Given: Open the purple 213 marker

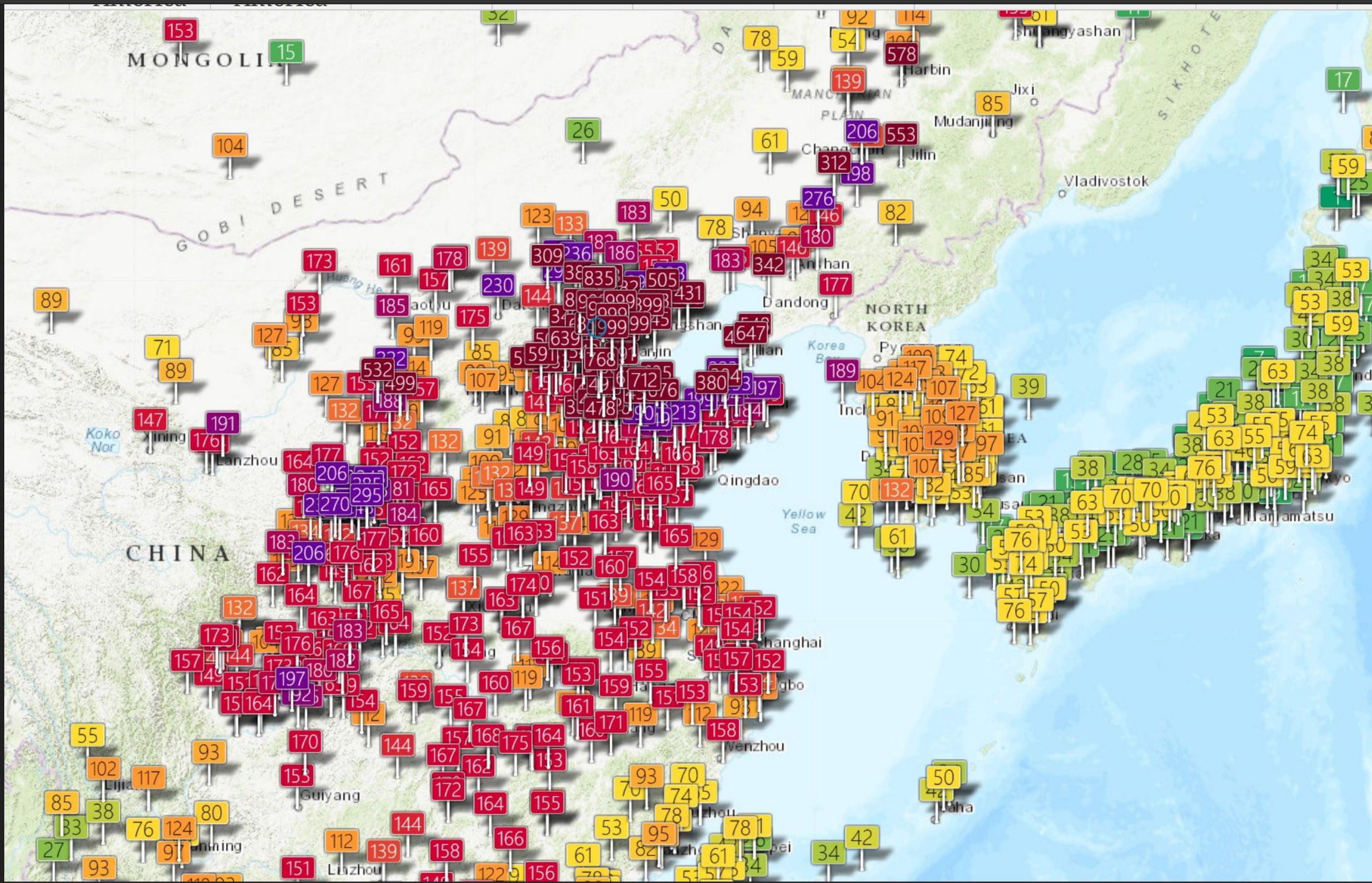Looking at the screenshot, I should 683,412.
